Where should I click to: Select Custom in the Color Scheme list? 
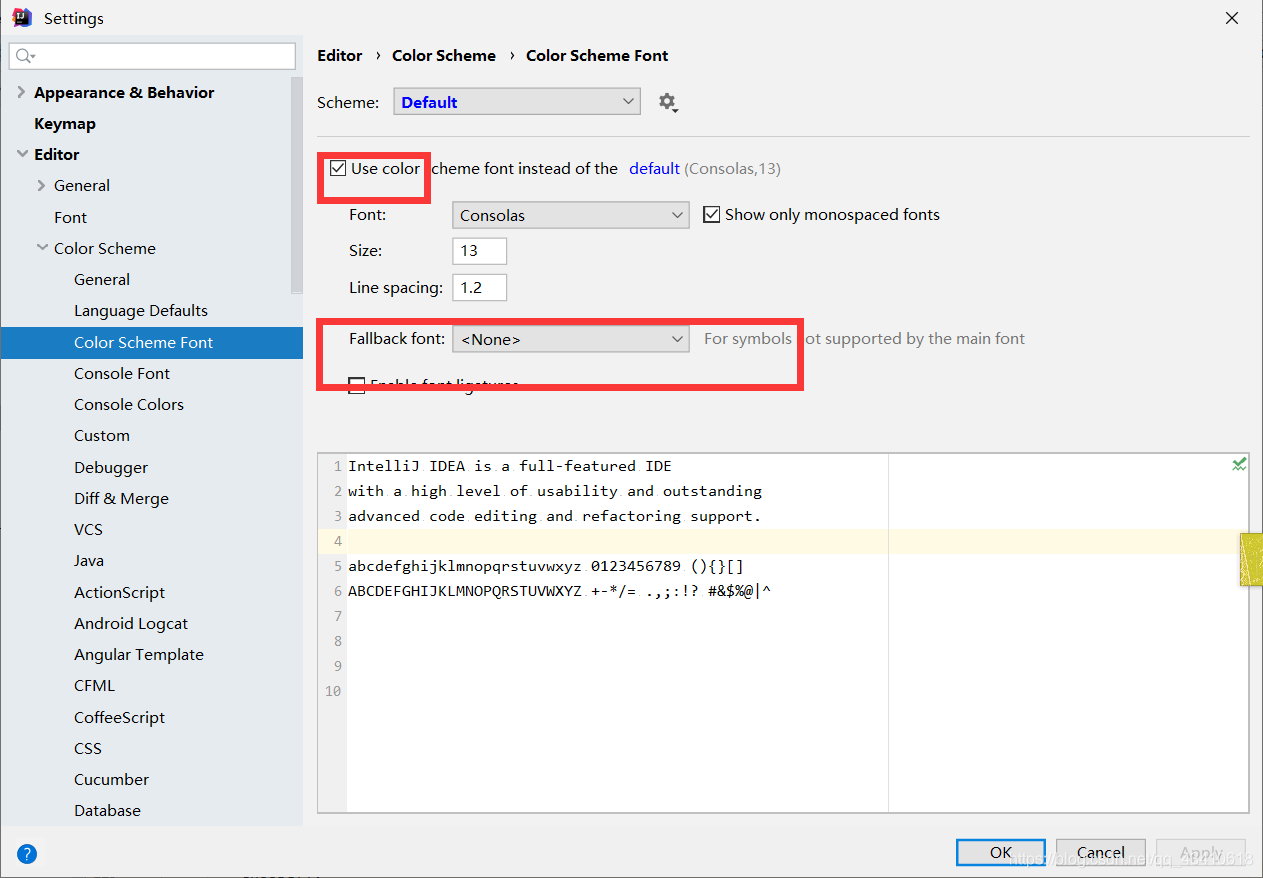tap(102, 435)
